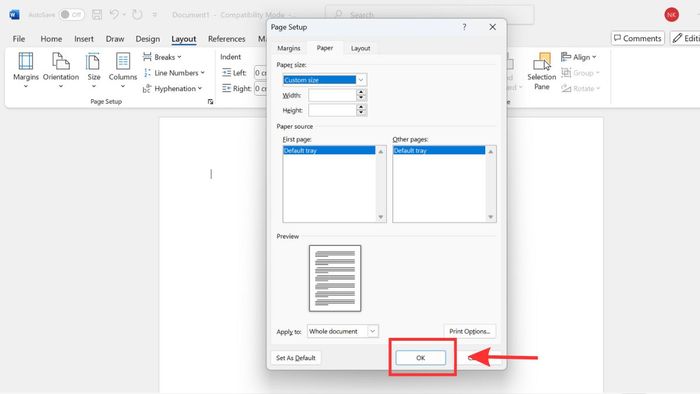Click the Width input field
The height and width of the screenshot is (394, 700).
click(333, 95)
